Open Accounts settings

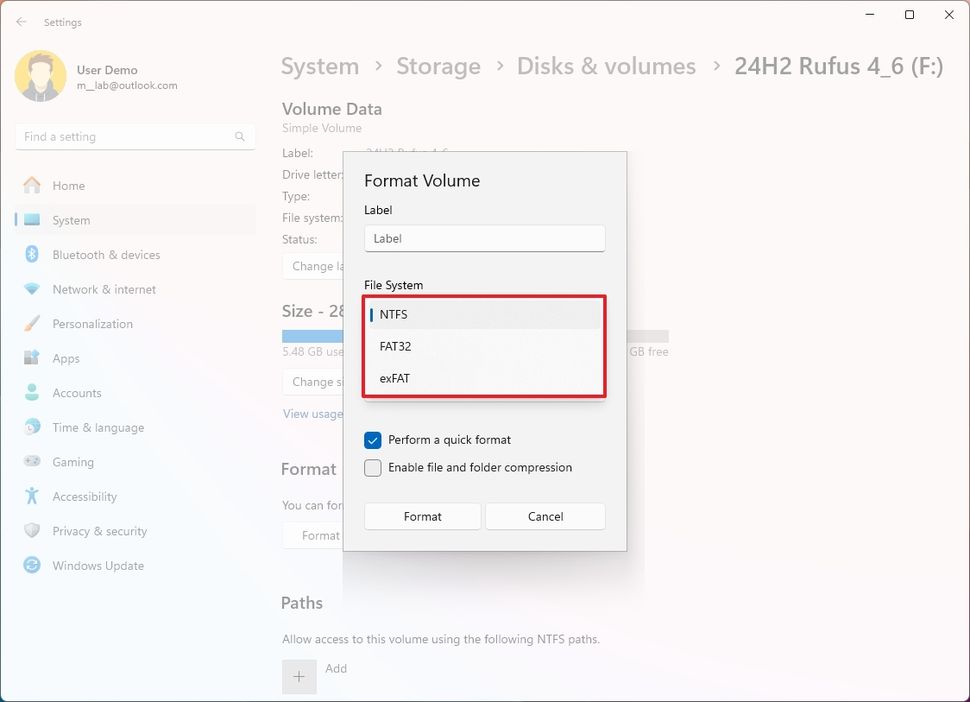[78, 392]
